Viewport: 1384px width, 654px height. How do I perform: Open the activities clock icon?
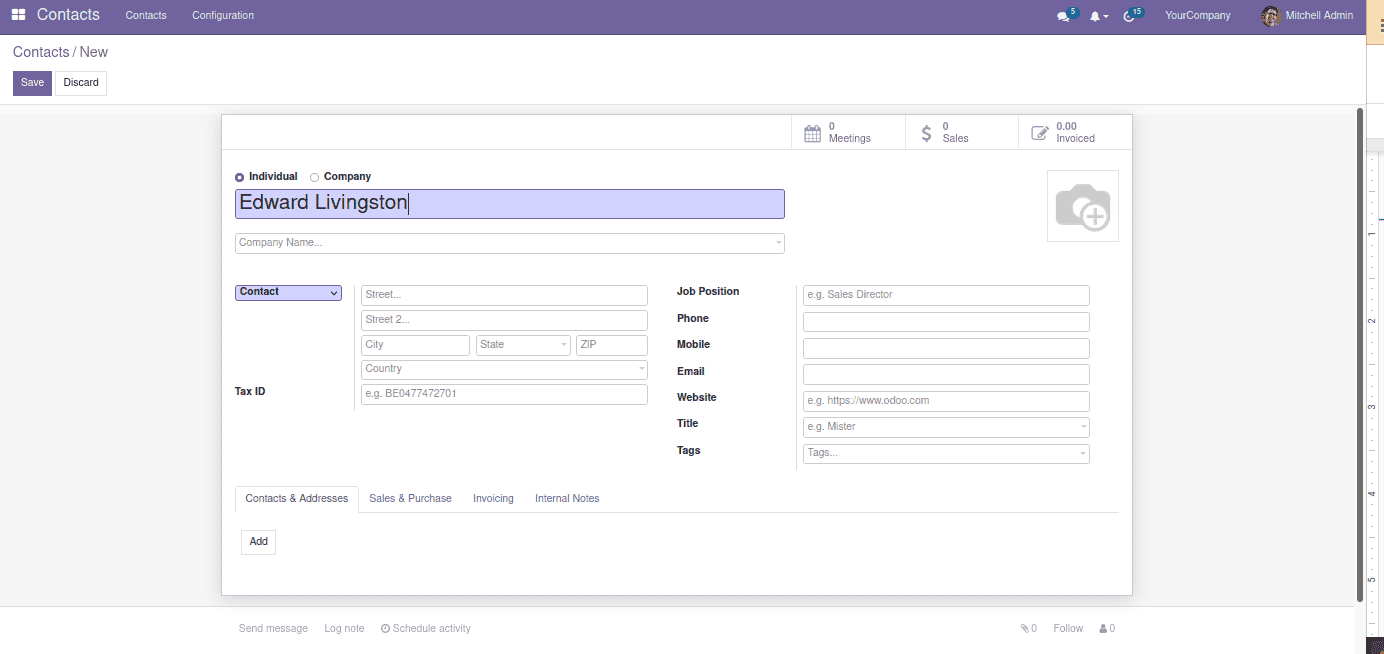(x=1130, y=16)
